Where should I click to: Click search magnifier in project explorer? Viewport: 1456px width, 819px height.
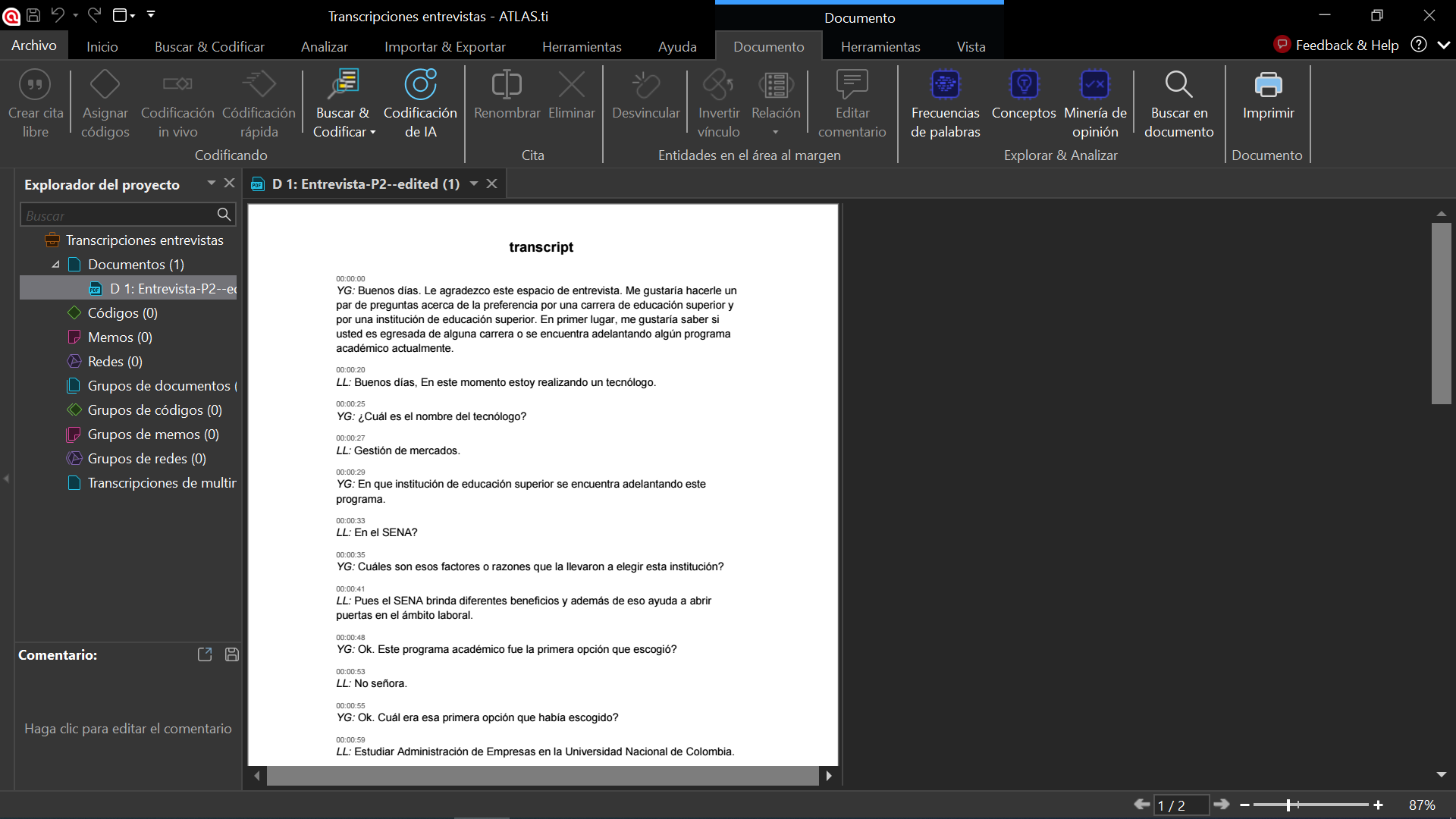pyautogui.click(x=224, y=215)
